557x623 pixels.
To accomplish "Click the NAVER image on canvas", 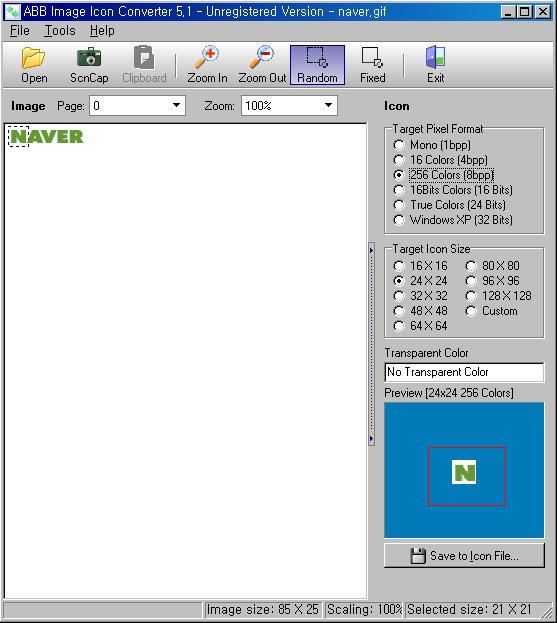I will click(x=46, y=137).
